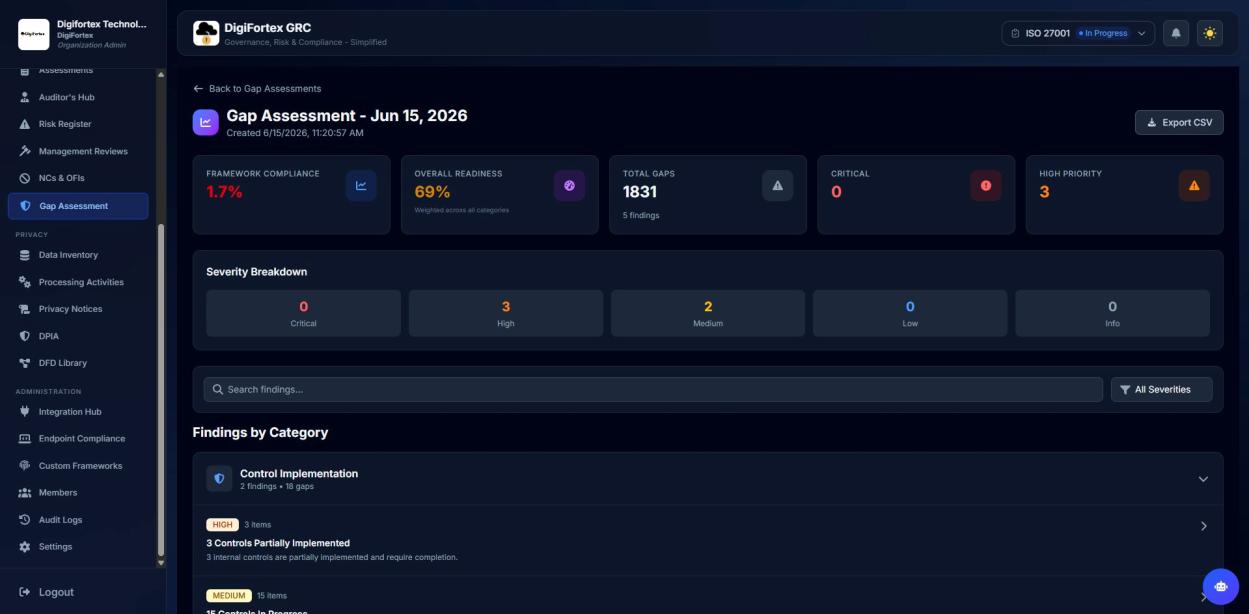Click the Framework Compliance chart icon
This screenshot has width=1249, height=614.
(x=361, y=185)
